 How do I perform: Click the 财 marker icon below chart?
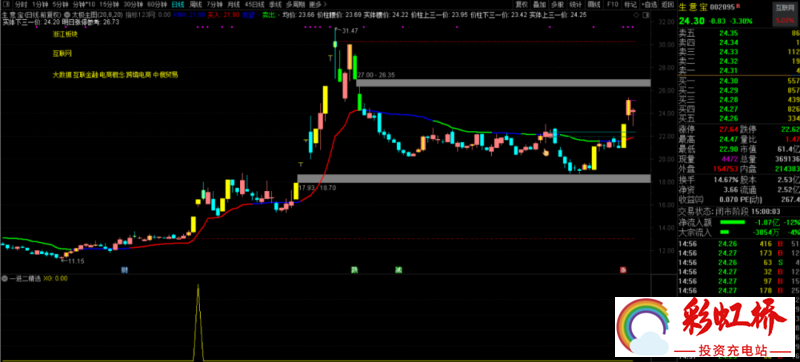pyautogui.click(x=124, y=269)
